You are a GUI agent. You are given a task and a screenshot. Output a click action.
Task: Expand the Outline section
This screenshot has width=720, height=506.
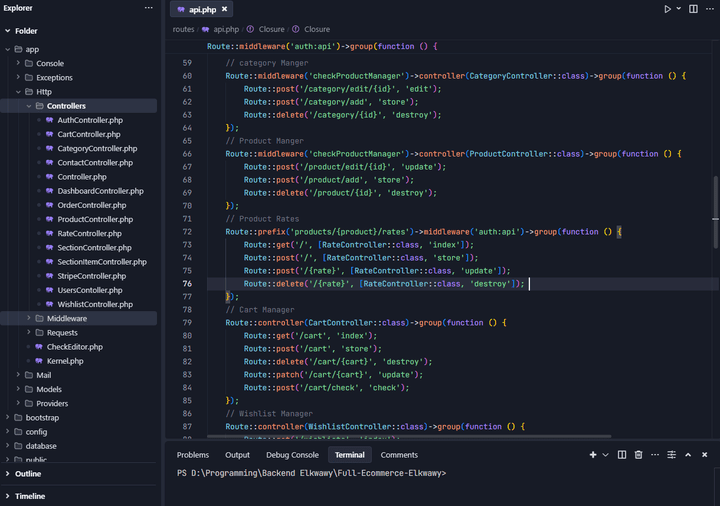coord(8,473)
